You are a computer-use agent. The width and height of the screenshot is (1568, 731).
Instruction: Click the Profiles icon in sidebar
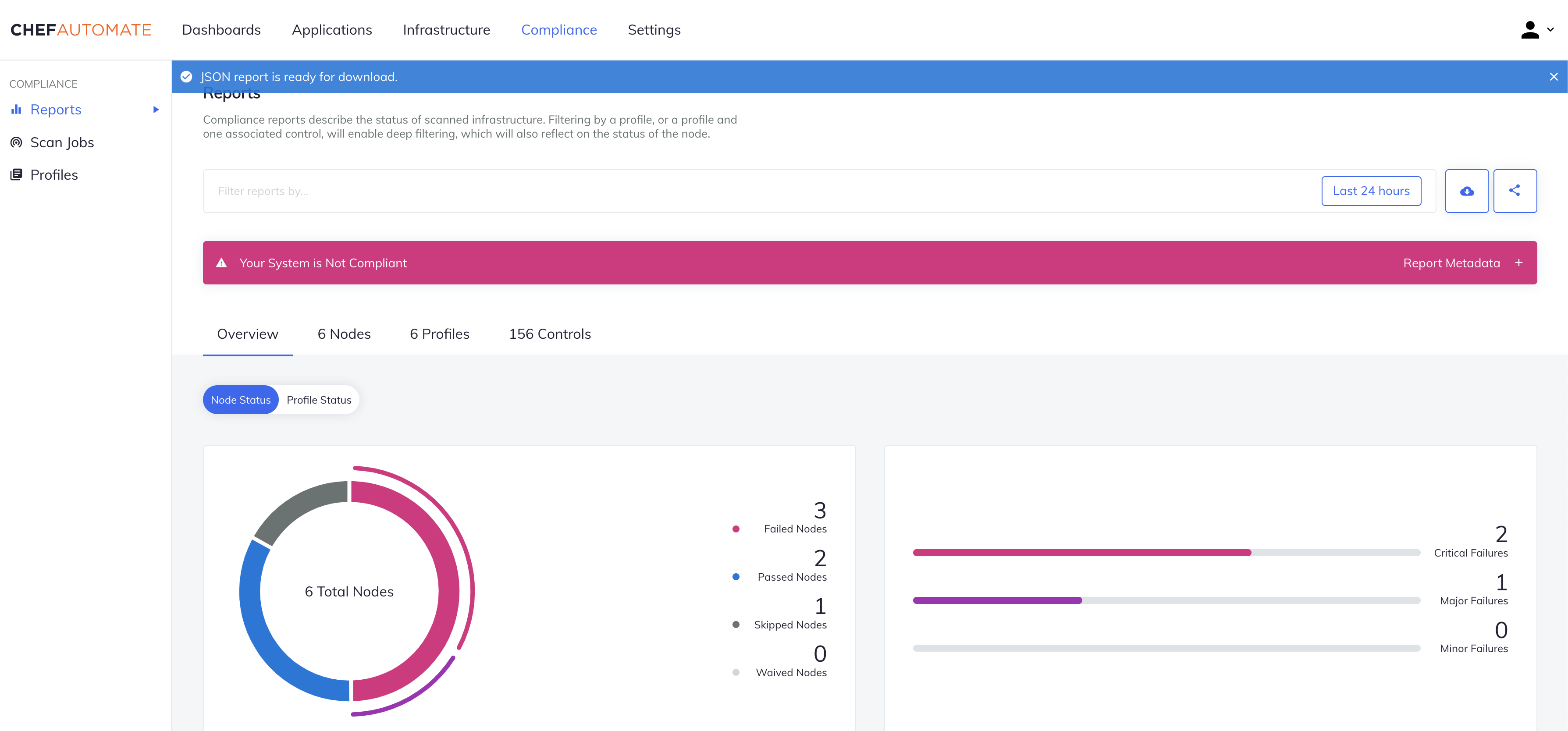tap(17, 174)
